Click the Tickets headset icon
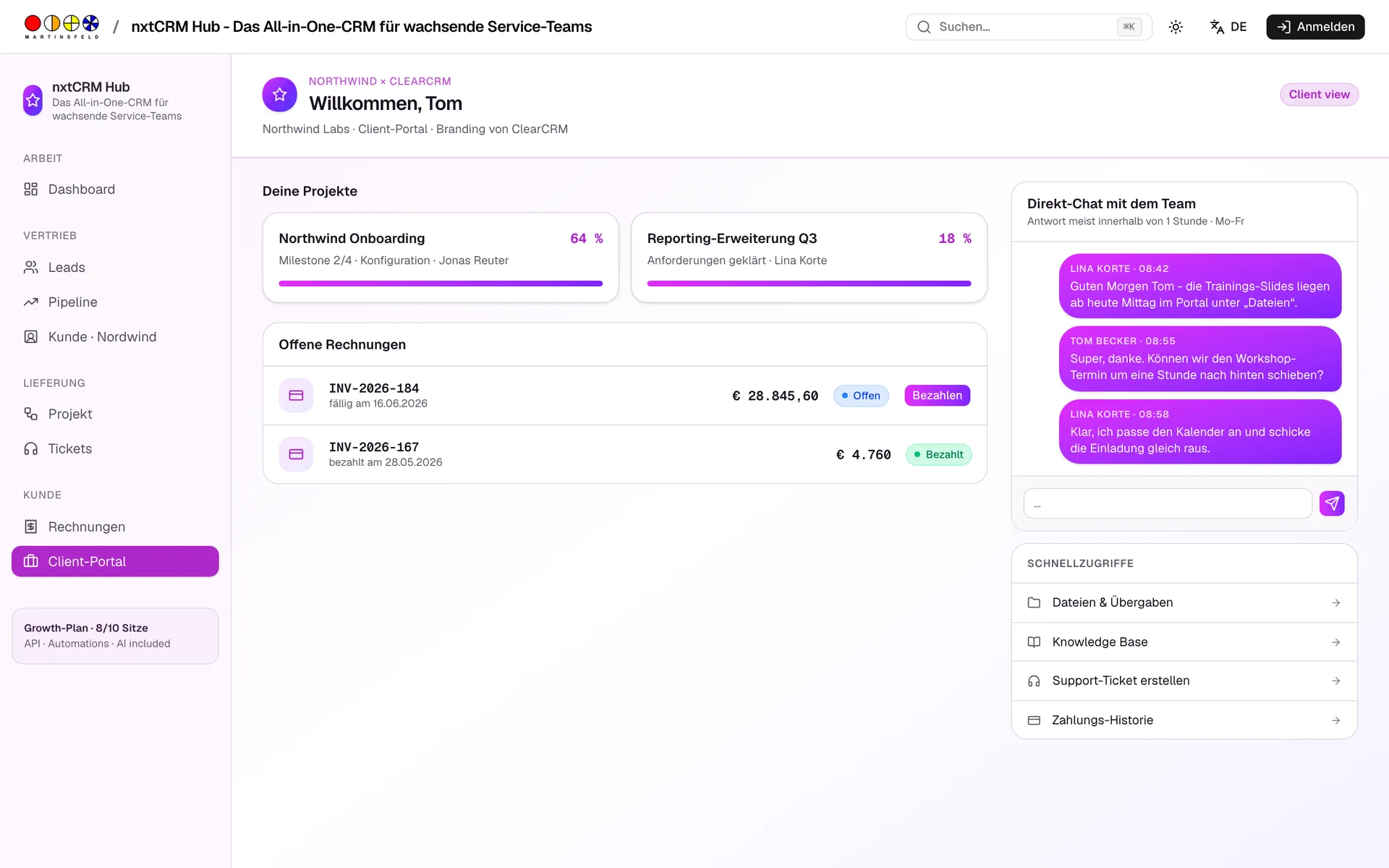 tap(30, 448)
